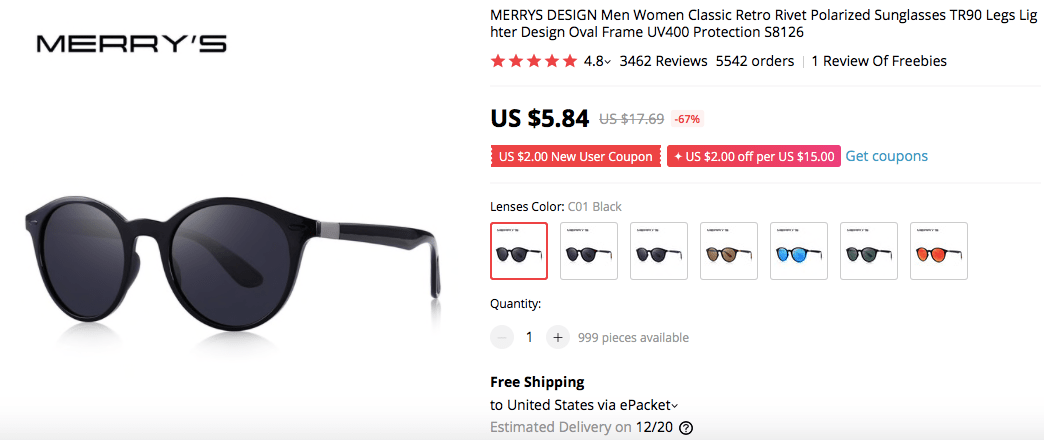The width and height of the screenshot is (1044, 440).
Task: Select the second black lenses thumbnail
Action: coord(589,251)
